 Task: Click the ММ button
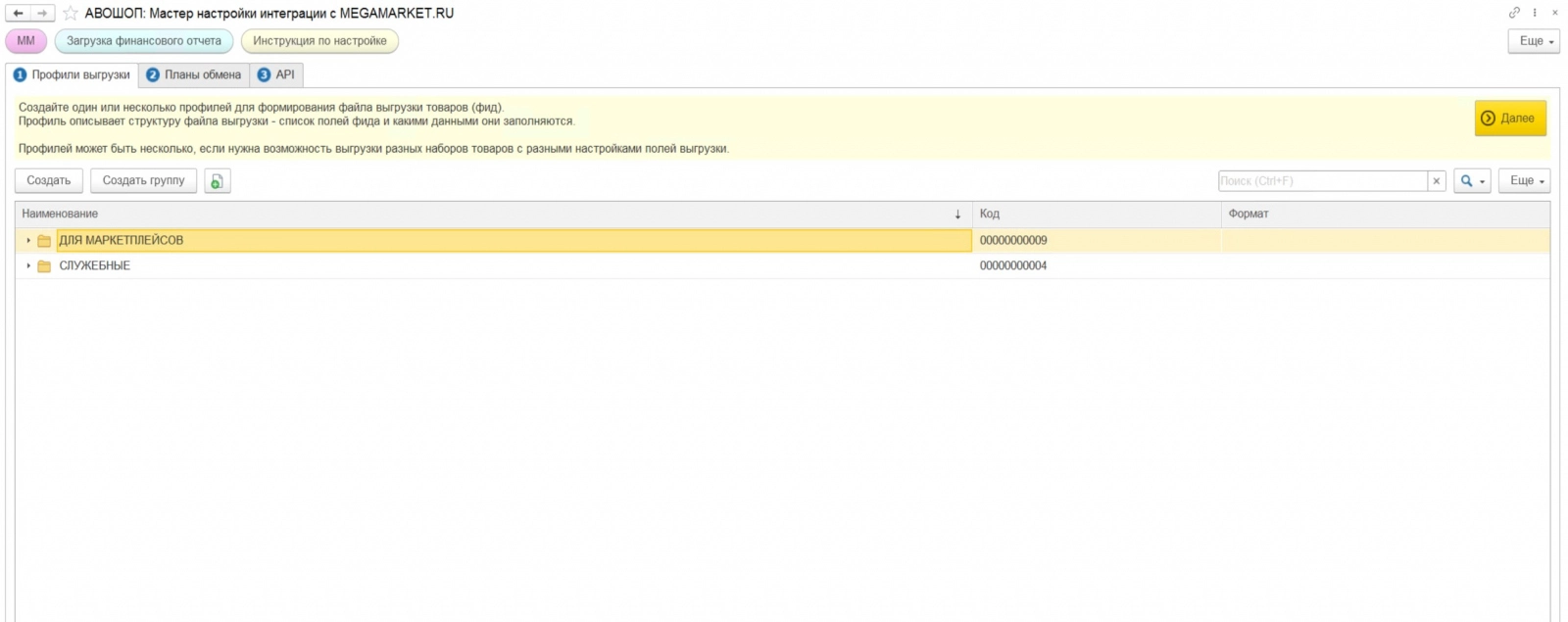click(26, 41)
